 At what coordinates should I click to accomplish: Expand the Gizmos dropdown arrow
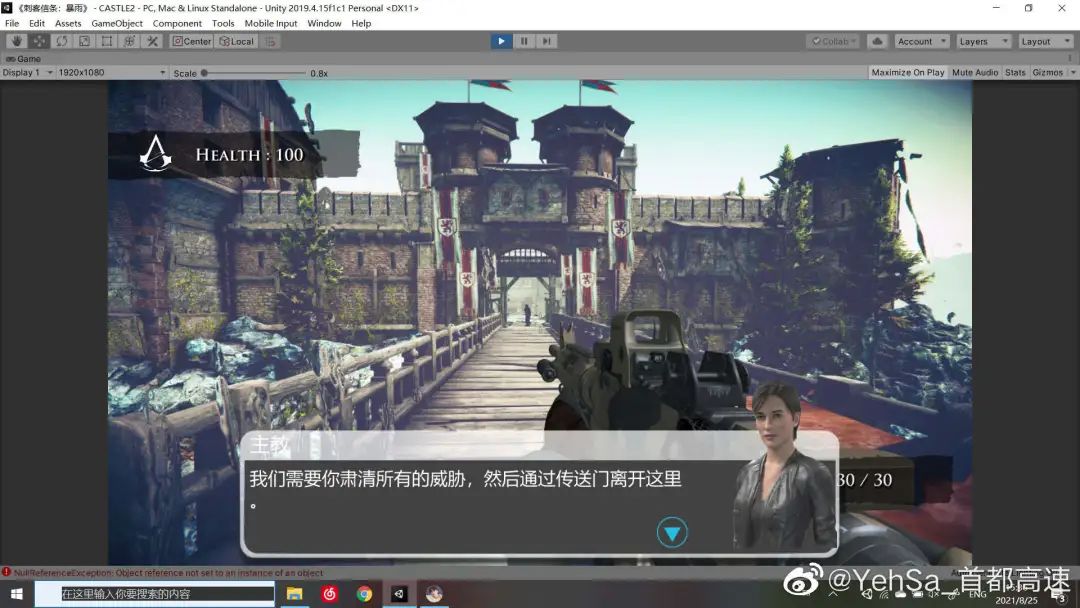point(1073,72)
